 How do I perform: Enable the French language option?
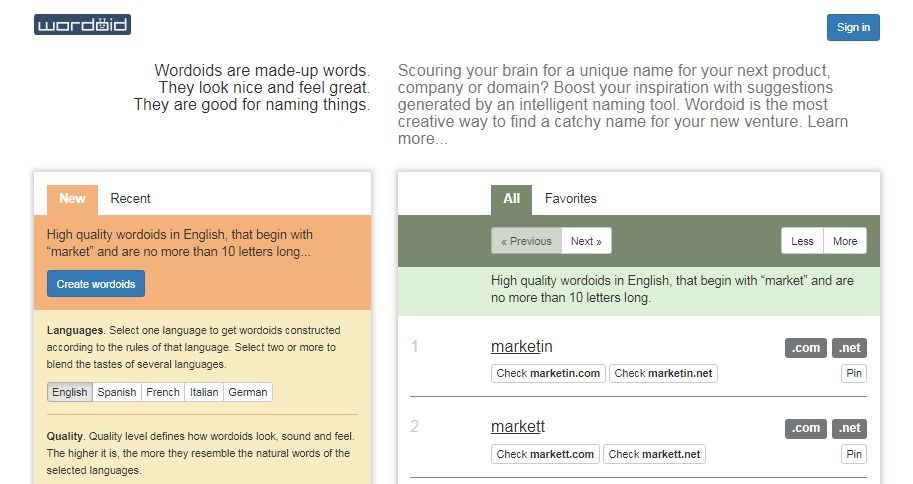pos(163,392)
